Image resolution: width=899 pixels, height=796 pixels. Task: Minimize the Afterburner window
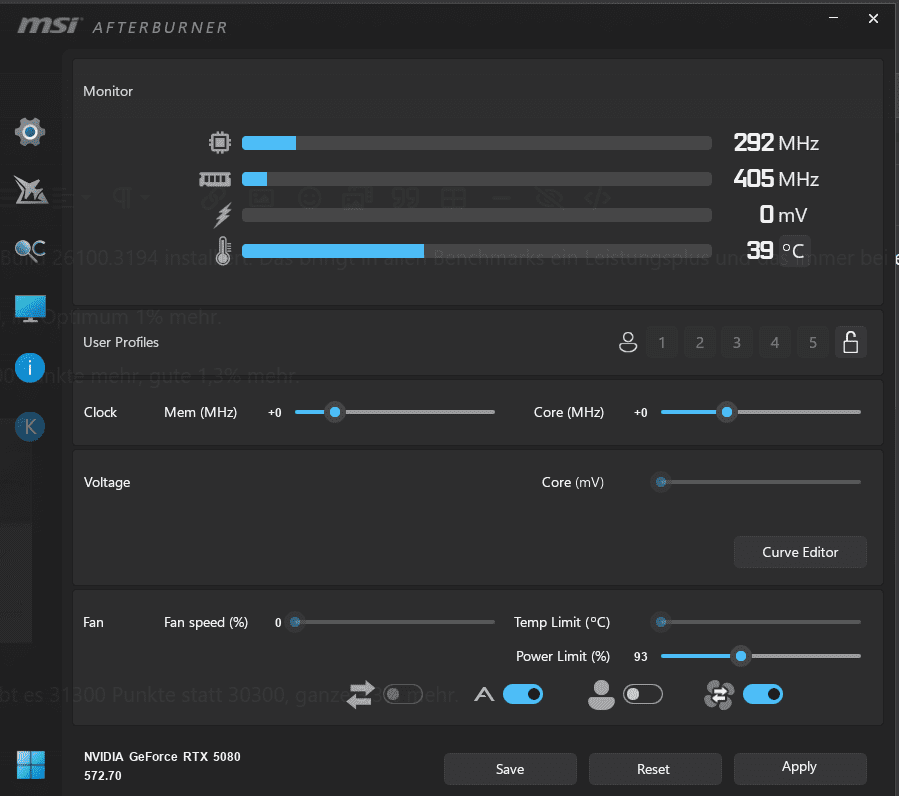[x=834, y=18]
